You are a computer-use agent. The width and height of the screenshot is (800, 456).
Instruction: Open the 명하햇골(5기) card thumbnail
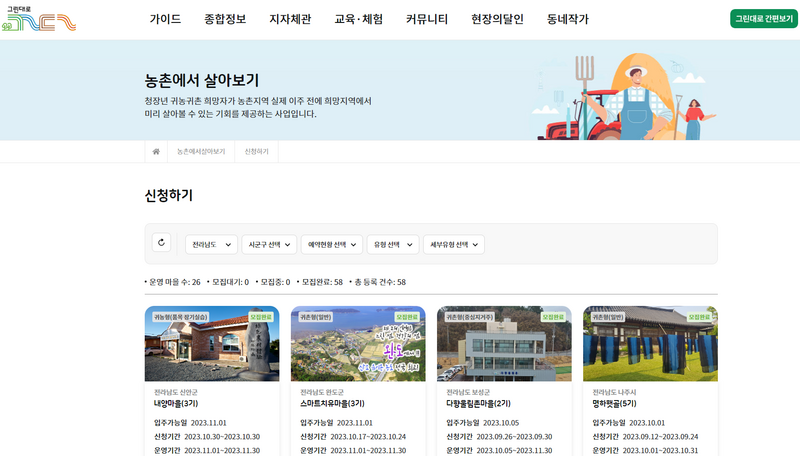[651, 344]
